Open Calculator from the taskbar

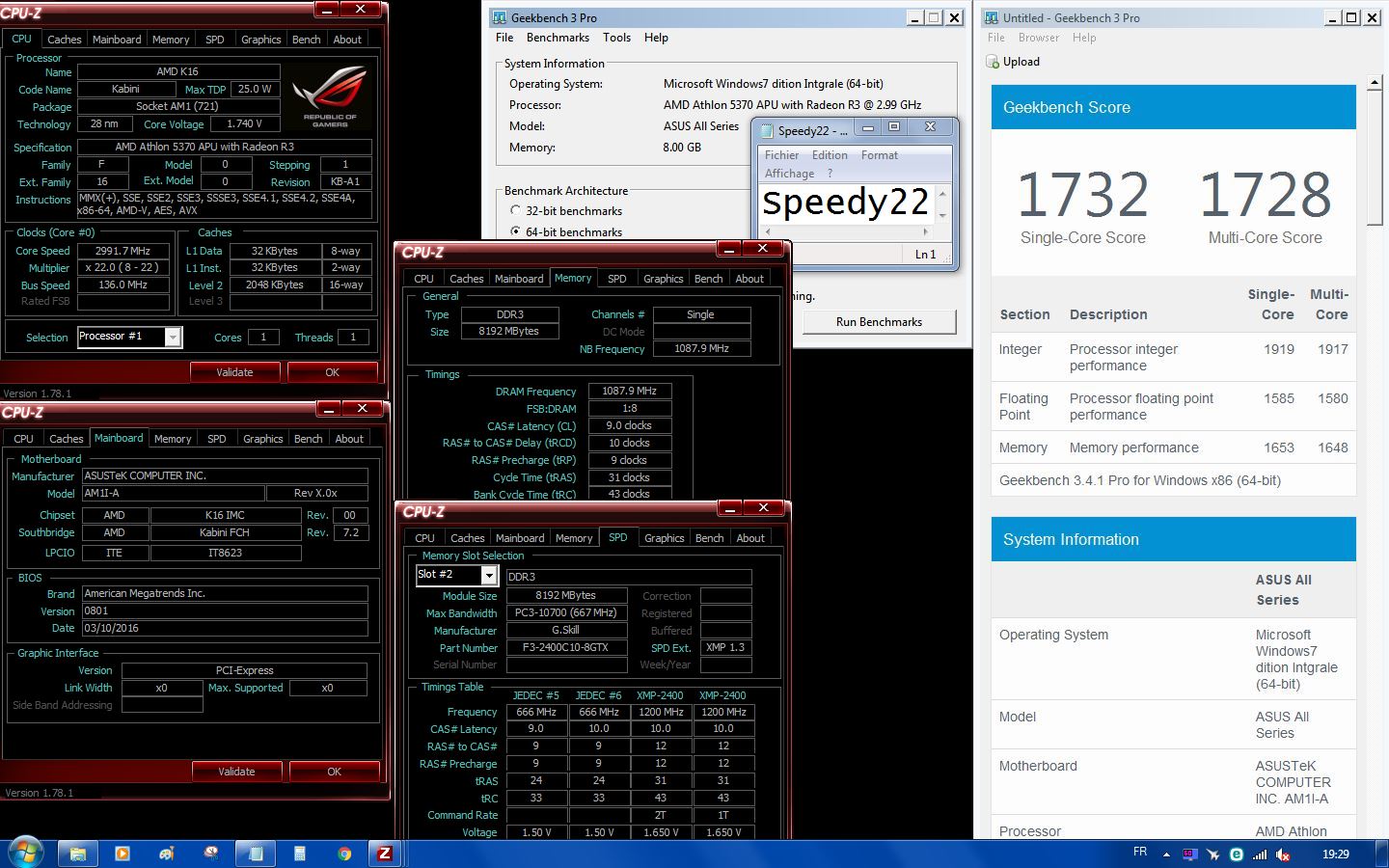(x=300, y=854)
